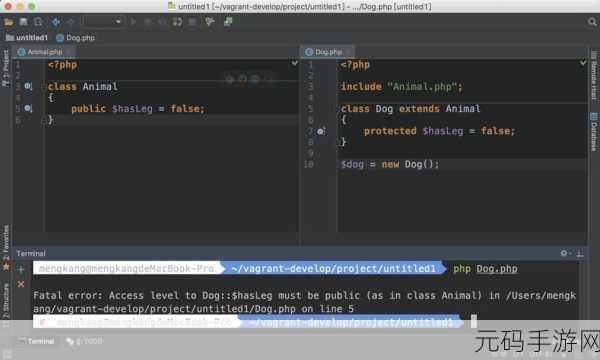
Task: Navigate back with the blue arrow icon
Action: coord(56,22)
